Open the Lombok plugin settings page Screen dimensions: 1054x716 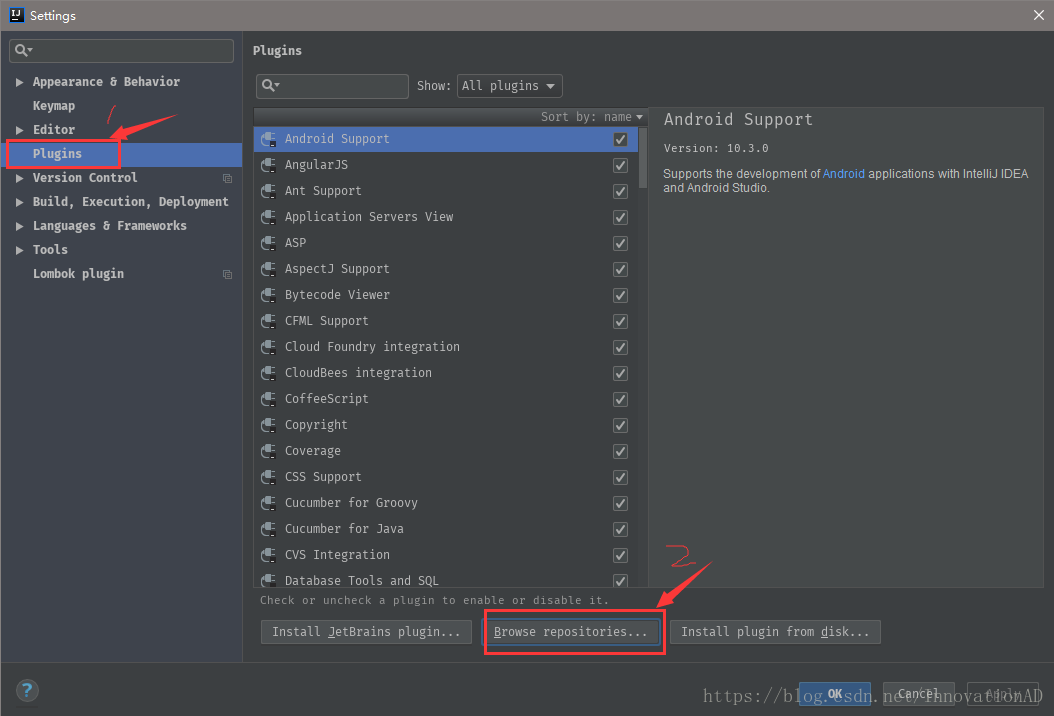click(x=78, y=274)
